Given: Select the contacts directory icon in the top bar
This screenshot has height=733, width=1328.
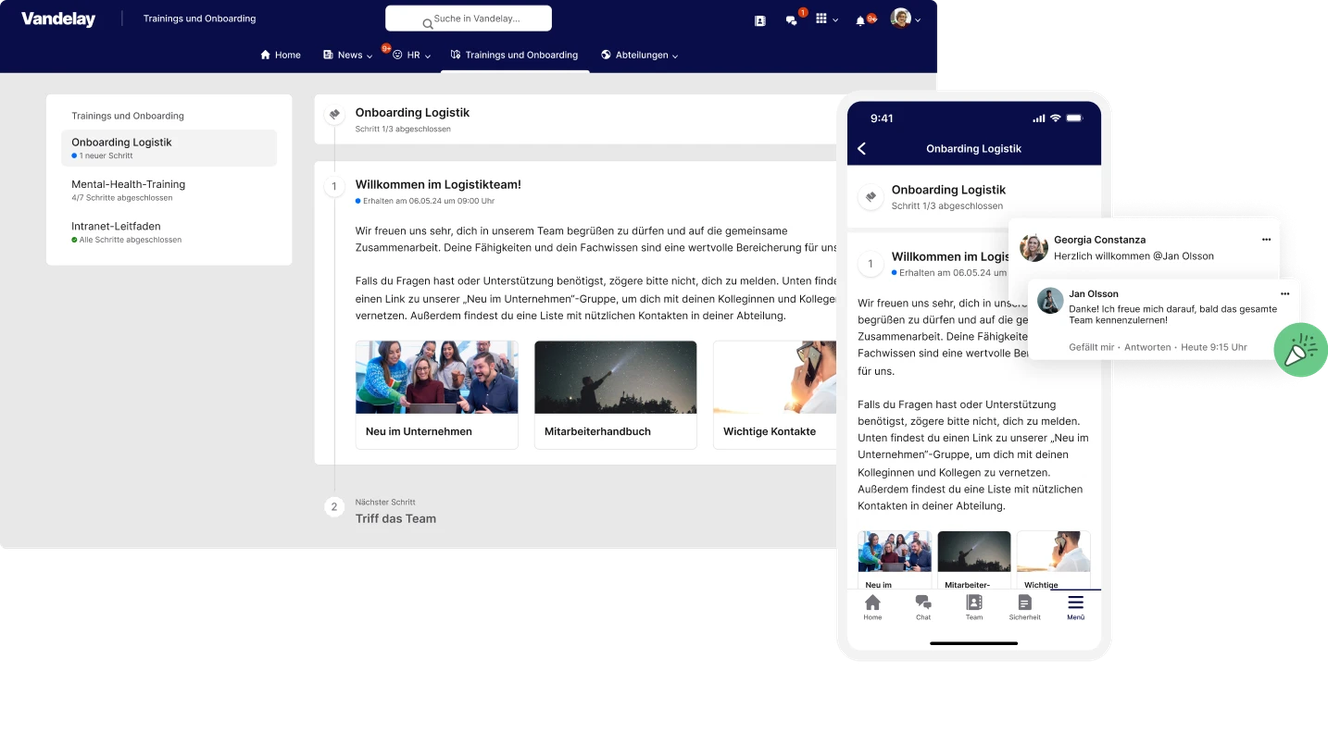Looking at the screenshot, I should (759, 18).
